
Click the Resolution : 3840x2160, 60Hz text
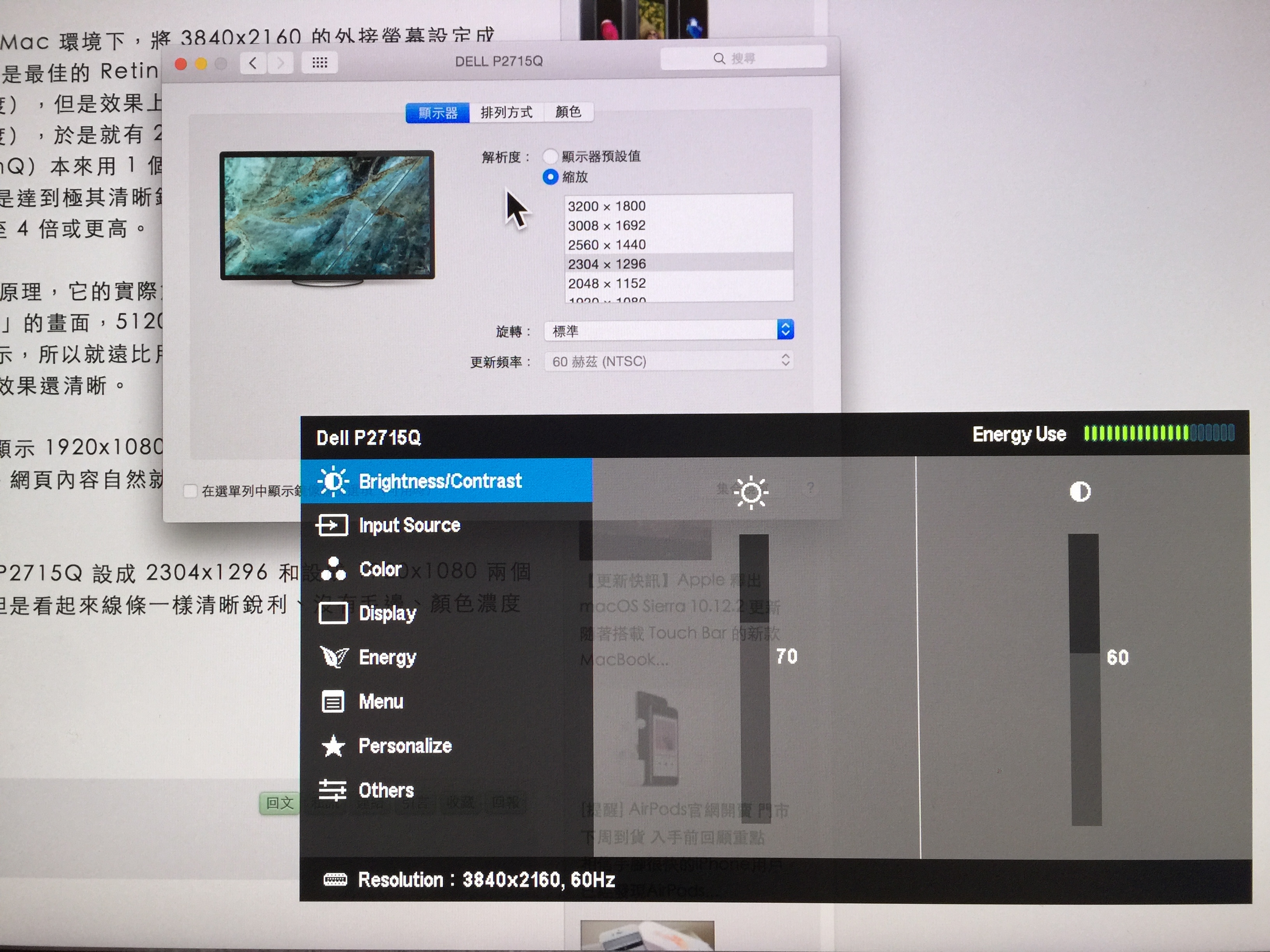487,880
